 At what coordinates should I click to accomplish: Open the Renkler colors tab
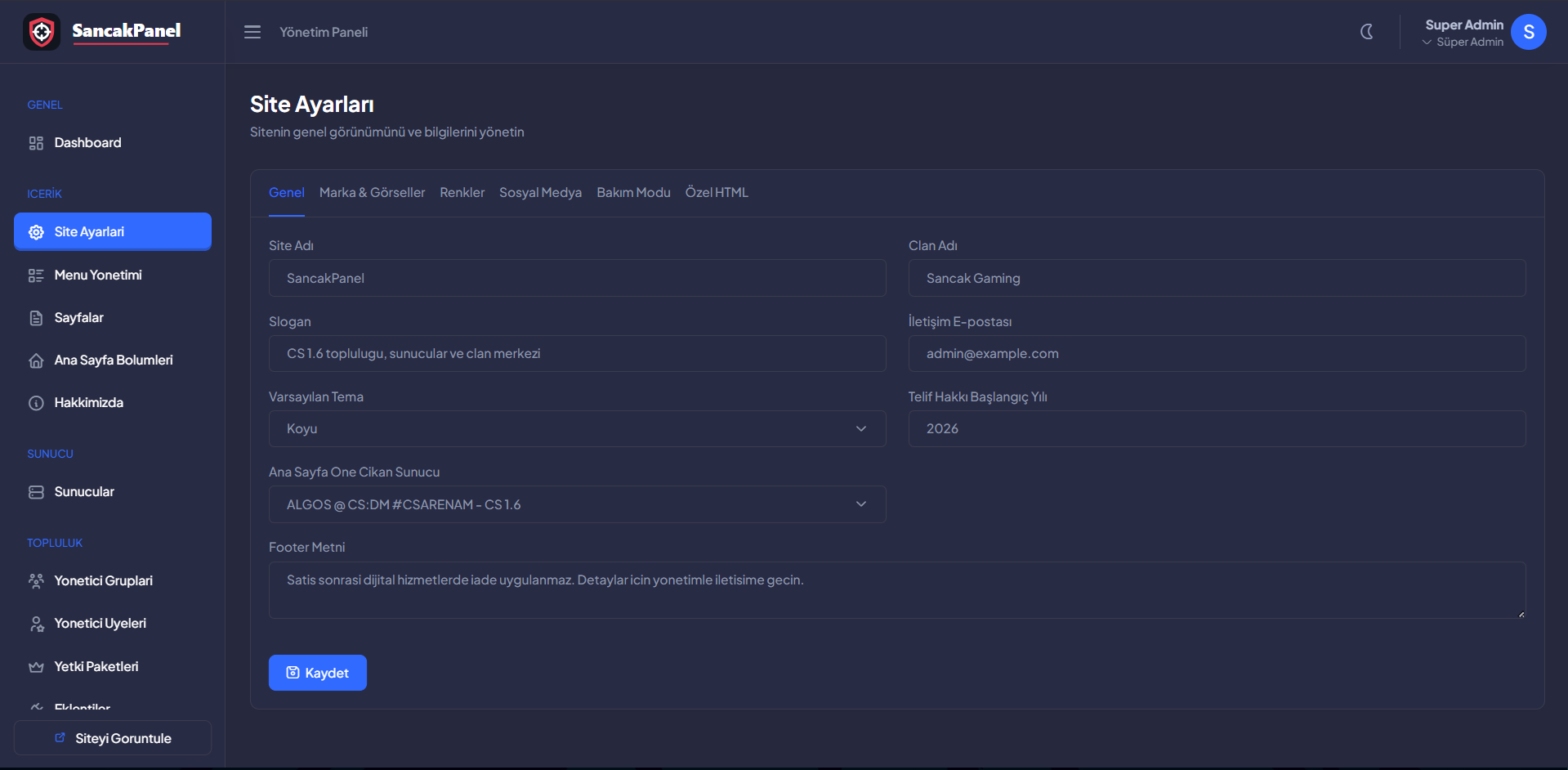462,193
